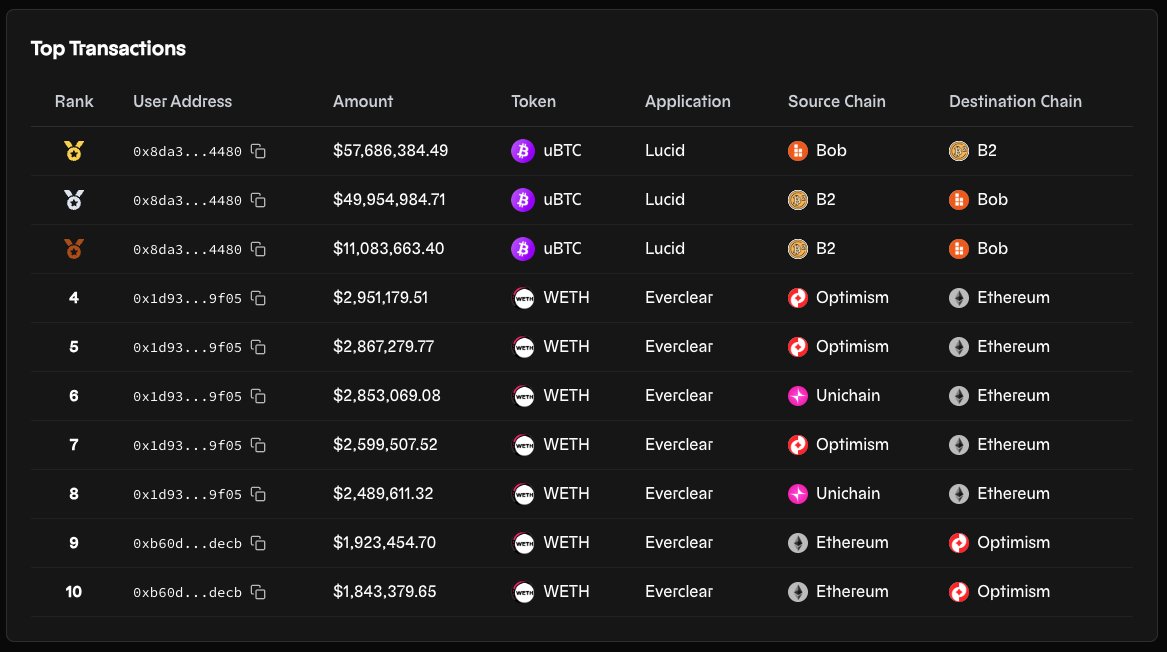
Task: Click the Amount column header
Action: (362, 101)
